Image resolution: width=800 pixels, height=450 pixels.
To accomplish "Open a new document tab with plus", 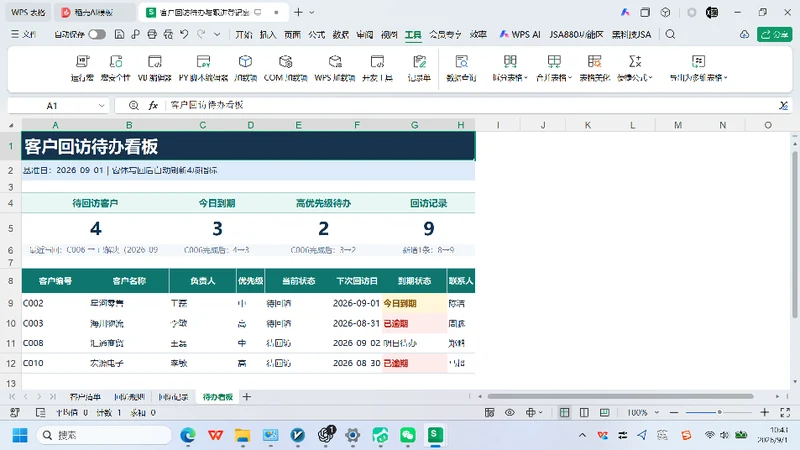I will point(298,12).
